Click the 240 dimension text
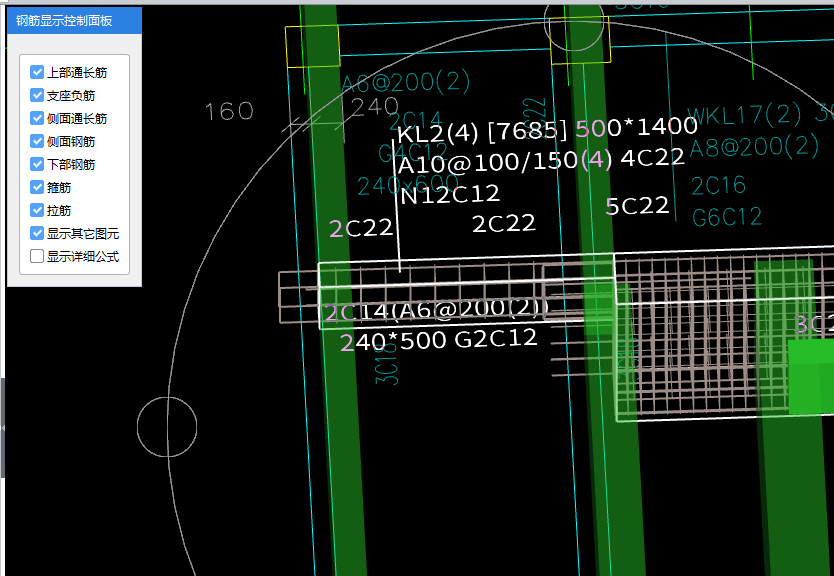This screenshot has height=576, width=834. click(375, 107)
